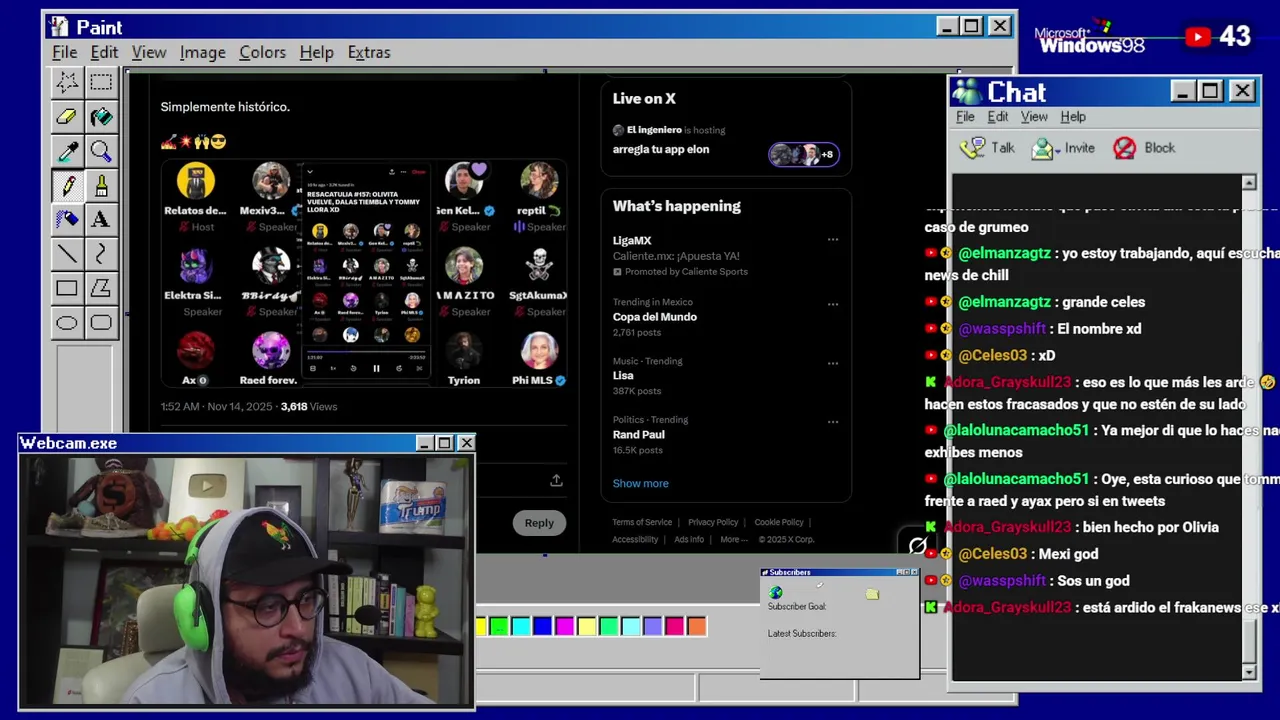Click Show more in What's happening
1280x720 pixels.
click(x=640, y=483)
